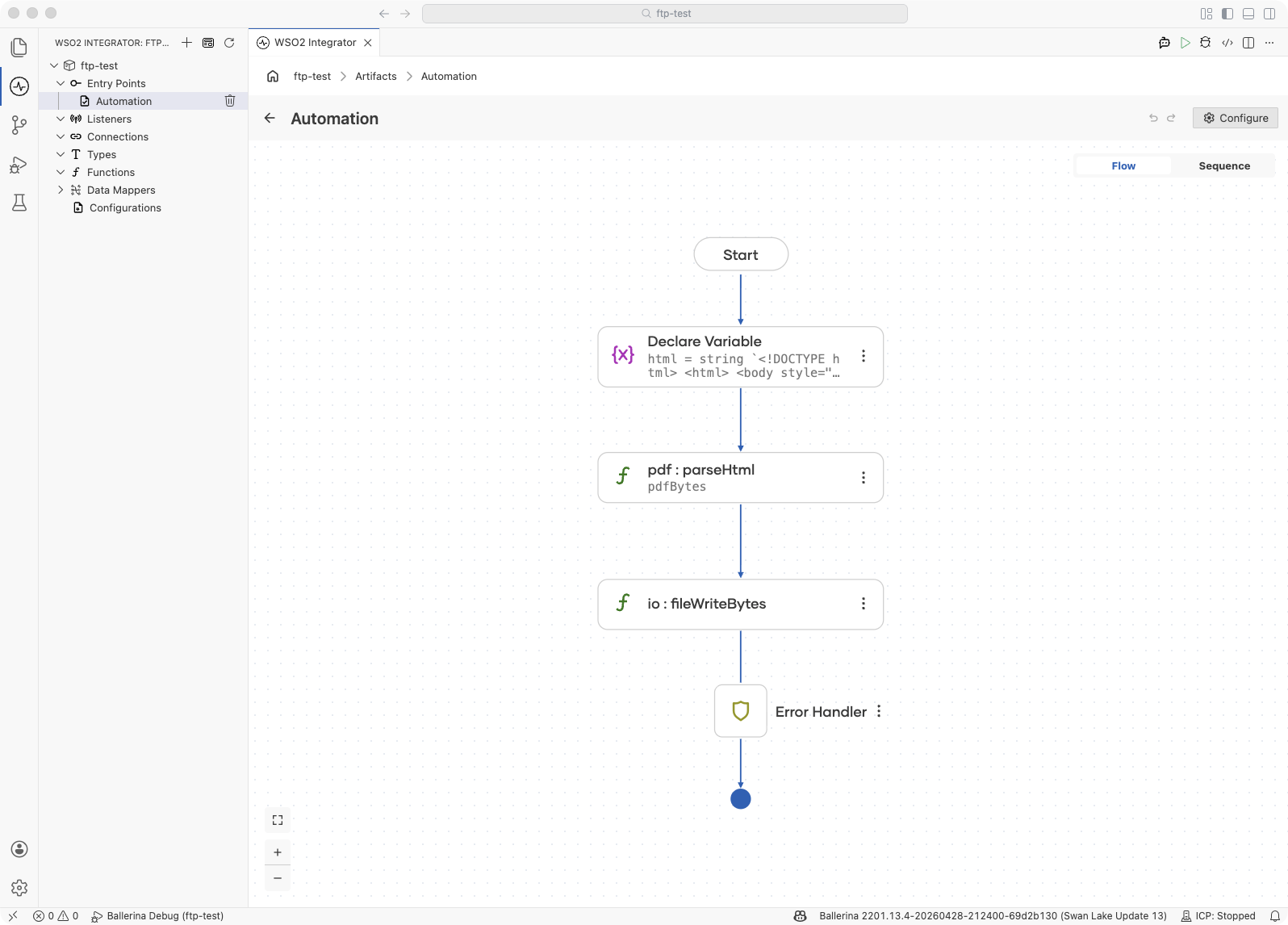Open notifications bell in status bar
Image resolution: width=1288 pixels, height=925 pixels.
1275,916
